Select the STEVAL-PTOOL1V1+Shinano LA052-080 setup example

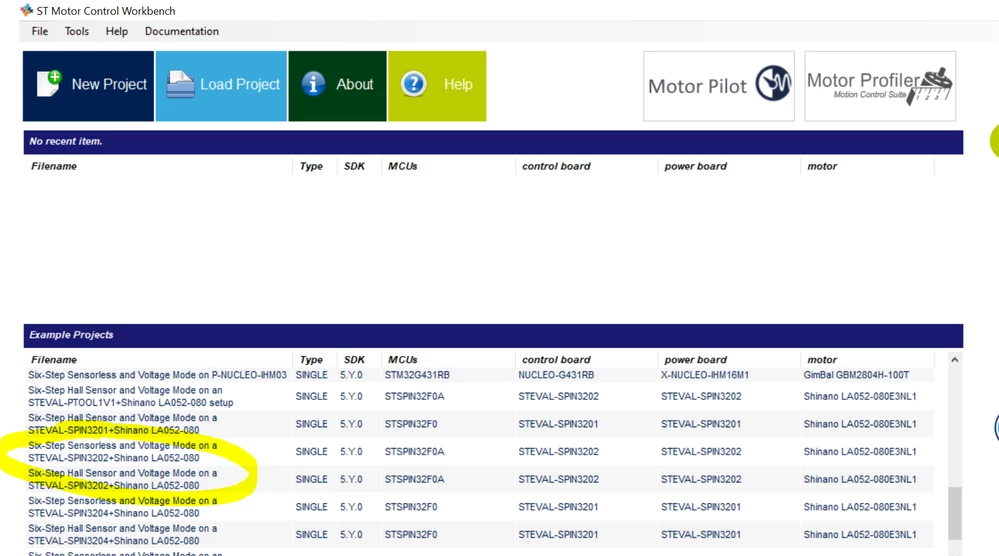click(131, 396)
